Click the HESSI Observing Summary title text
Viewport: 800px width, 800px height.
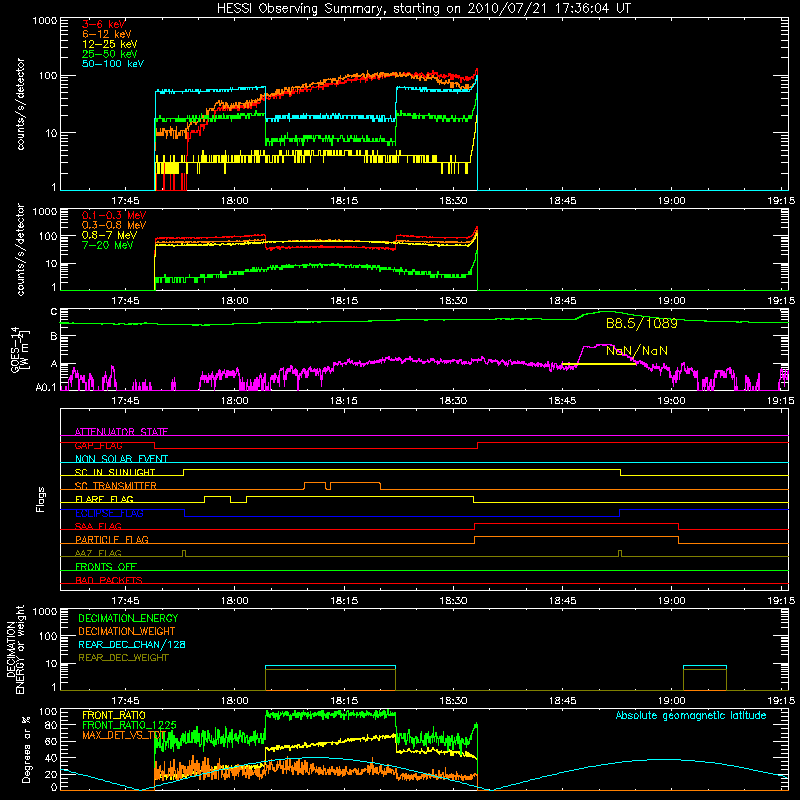click(x=424, y=9)
